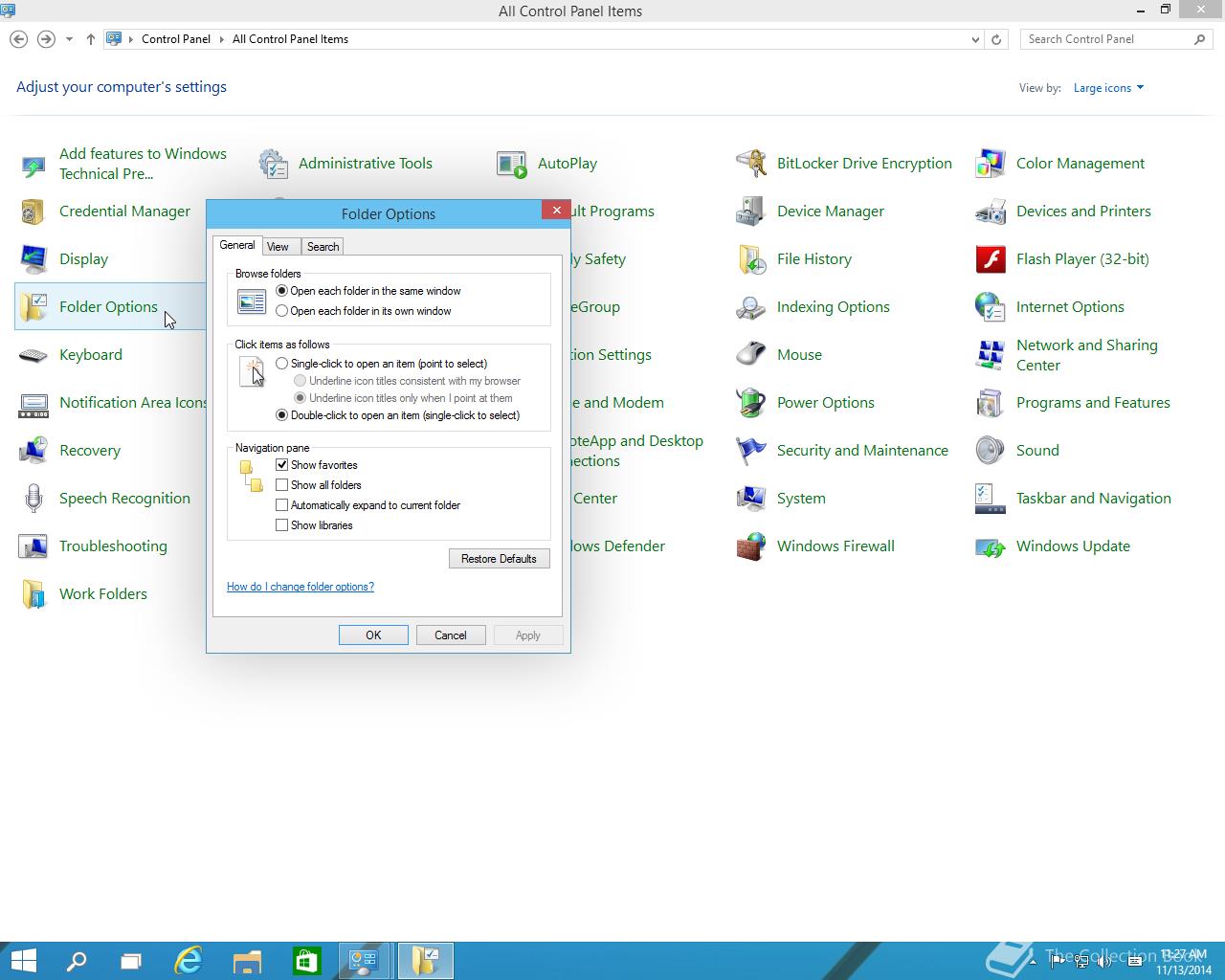Viewport: 1225px width, 980px height.
Task: Open File Explorer from the taskbar
Action: point(247,961)
